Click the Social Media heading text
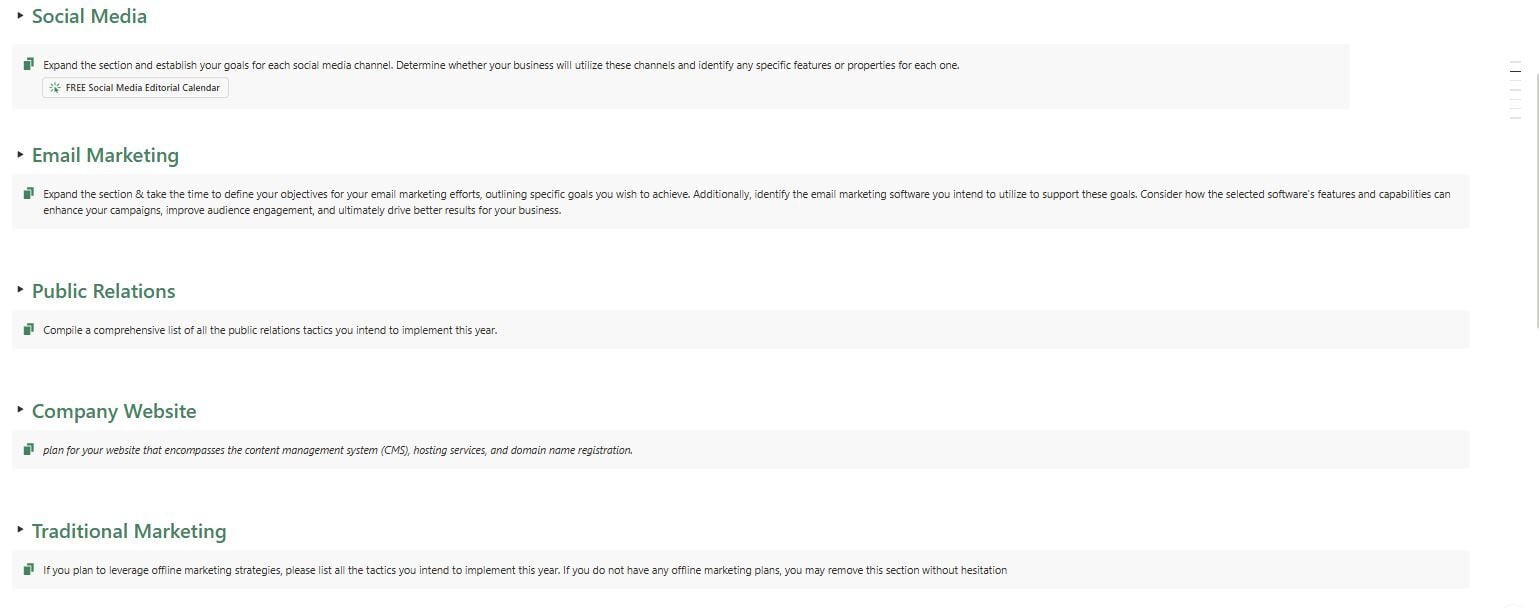The height and width of the screenshot is (608, 1539). click(x=89, y=16)
